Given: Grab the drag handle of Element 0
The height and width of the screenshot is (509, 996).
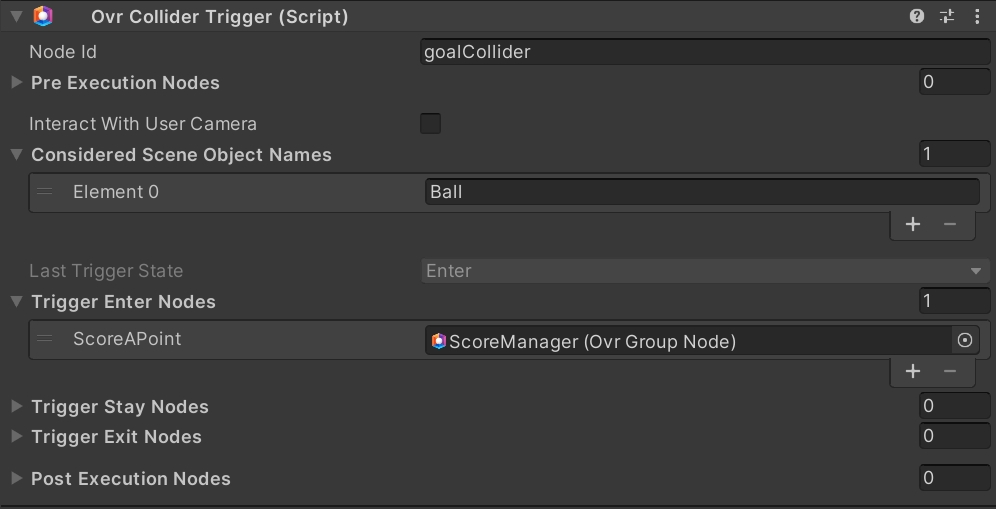Looking at the screenshot, I should click(x=45, y=192).
